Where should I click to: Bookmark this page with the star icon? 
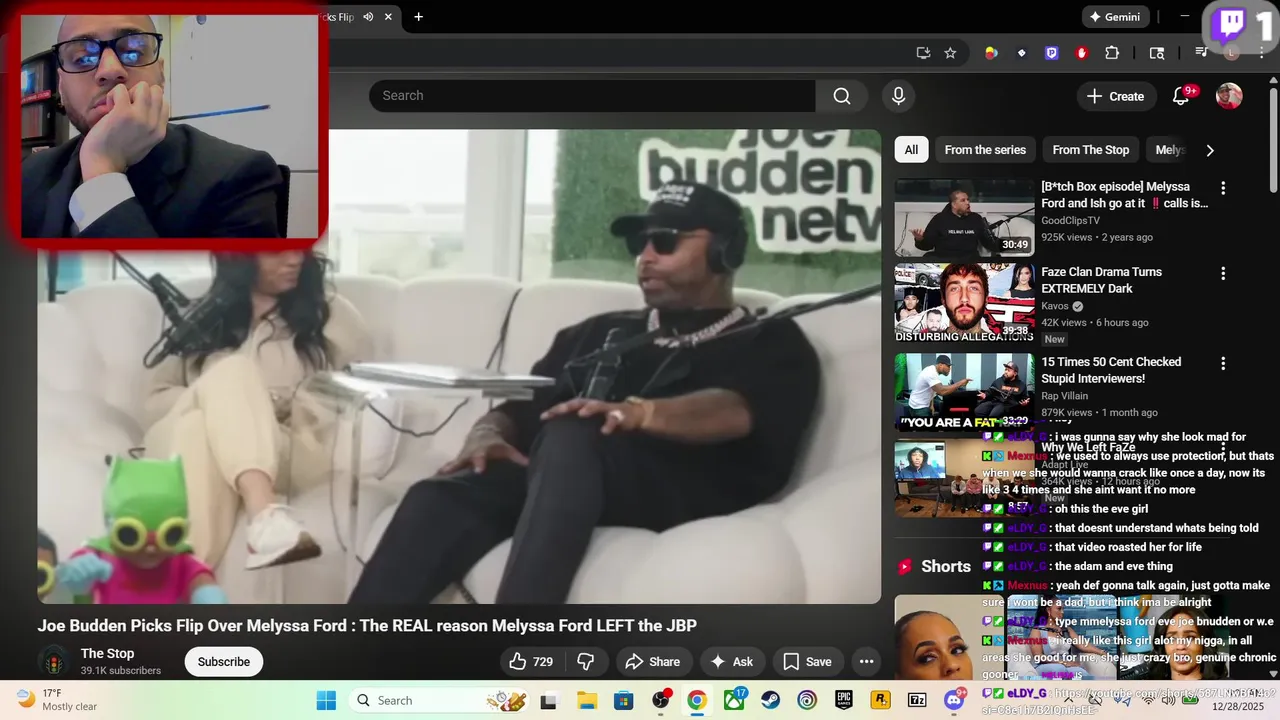click(x=950, y=53)
